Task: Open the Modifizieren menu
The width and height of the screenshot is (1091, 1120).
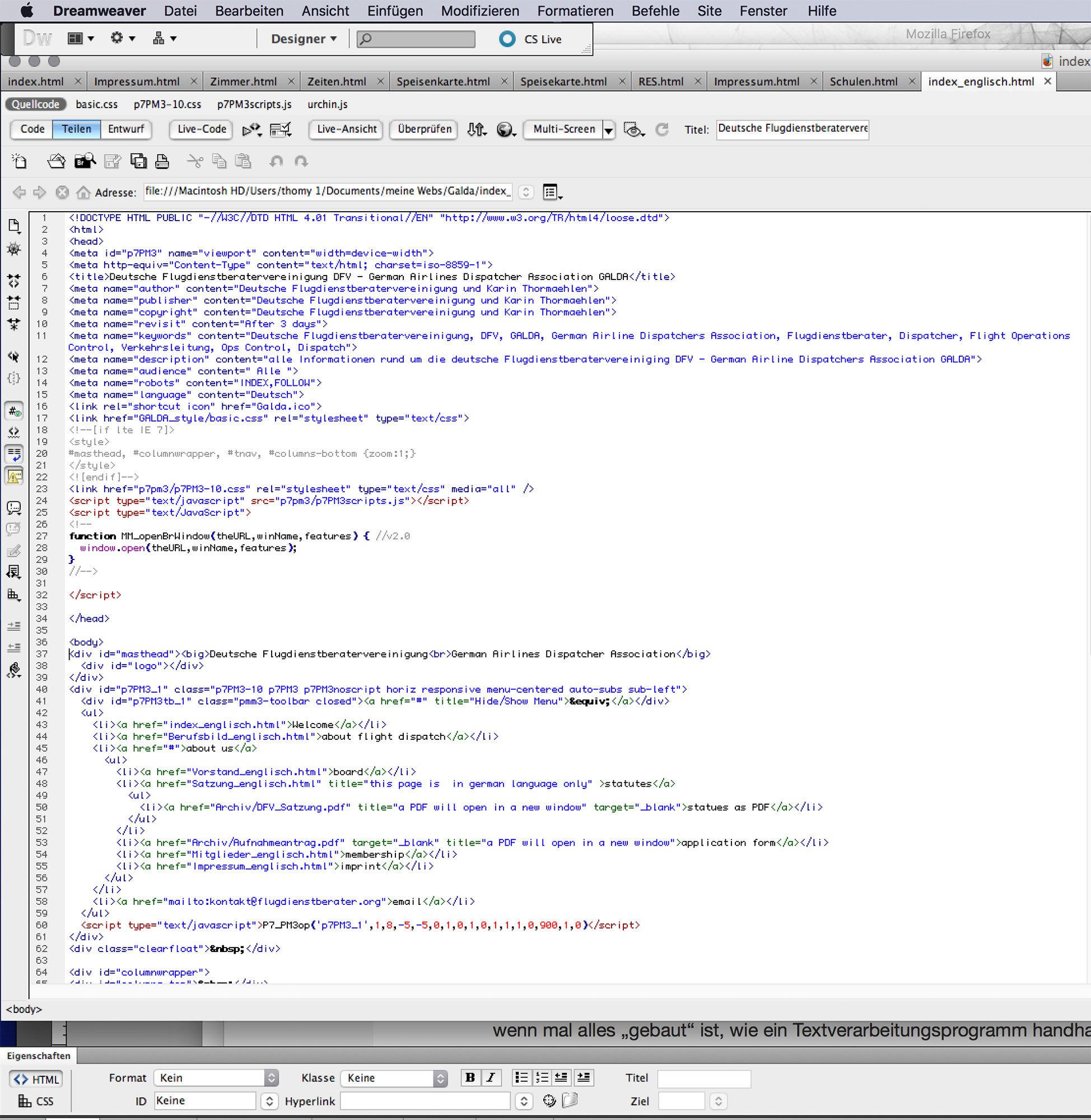Action: click(479, 11)
